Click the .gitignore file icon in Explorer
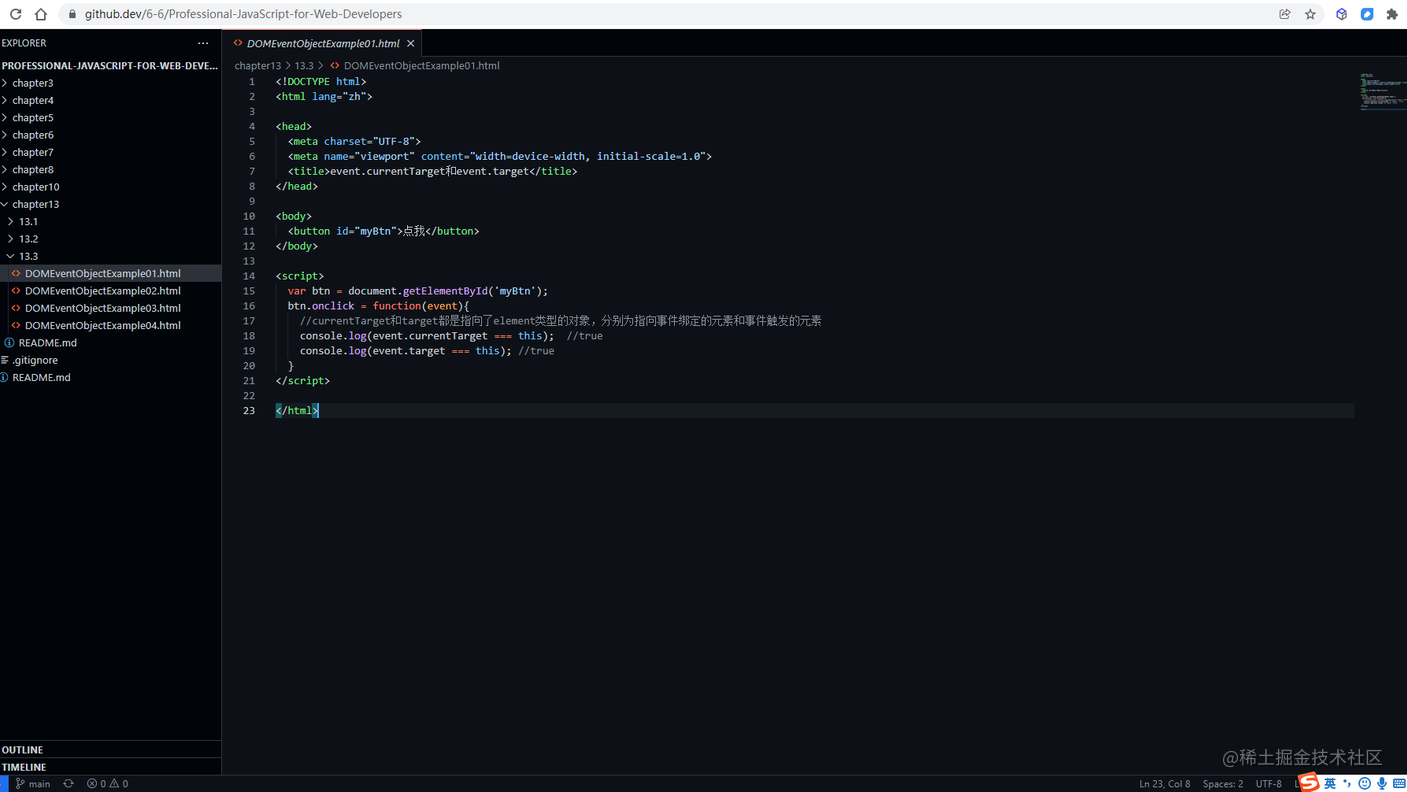 point(7,360)
